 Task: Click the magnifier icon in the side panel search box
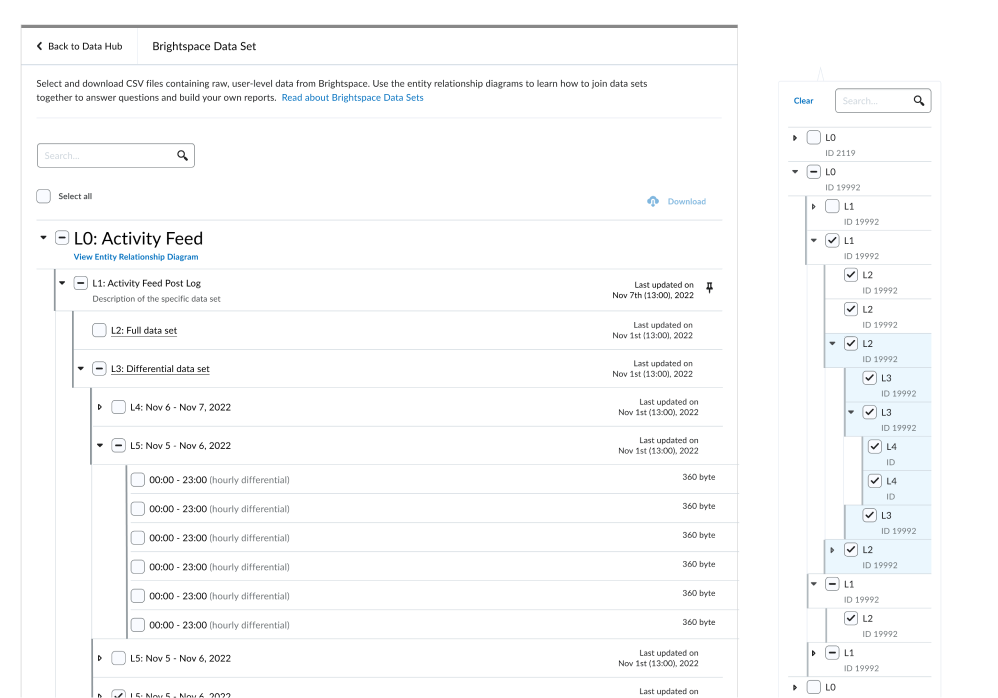(918, 101)
